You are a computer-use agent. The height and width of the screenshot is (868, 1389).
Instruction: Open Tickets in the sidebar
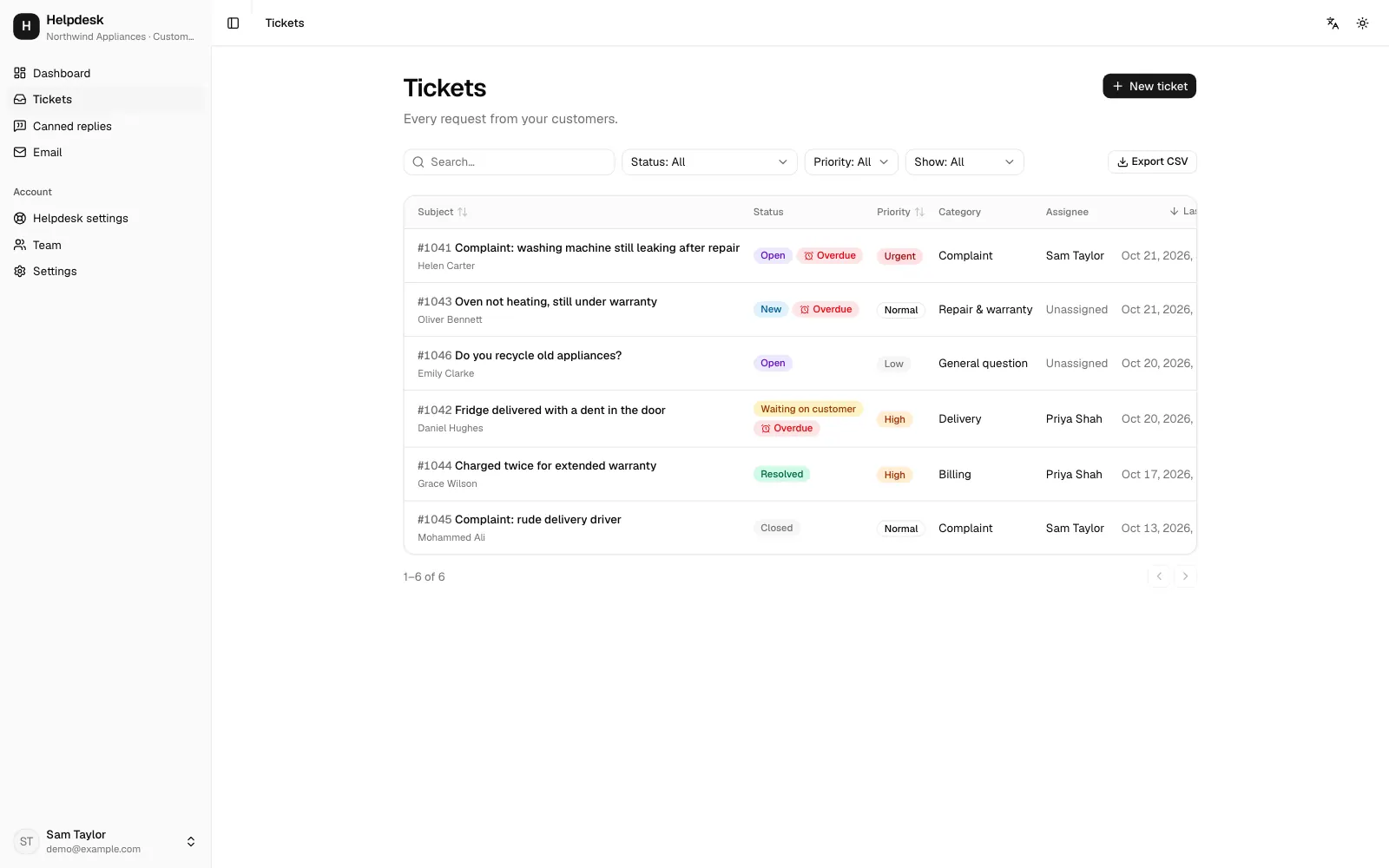pos(105,99)
